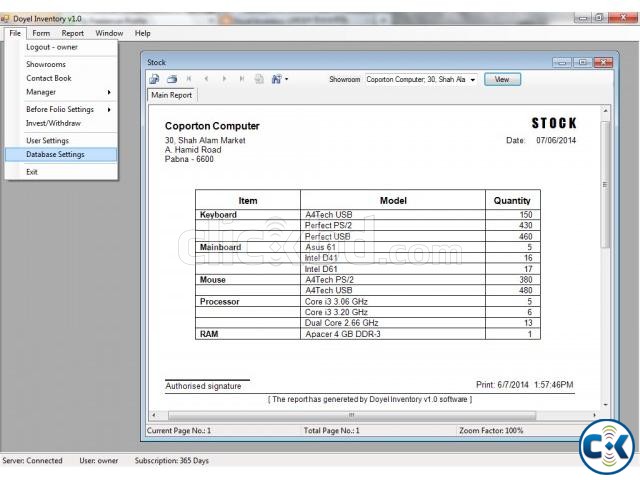This screenshot has height=480, width=640.
Task: Click the 'Keyboard' item cell
Action: click(x=248, y=215)
